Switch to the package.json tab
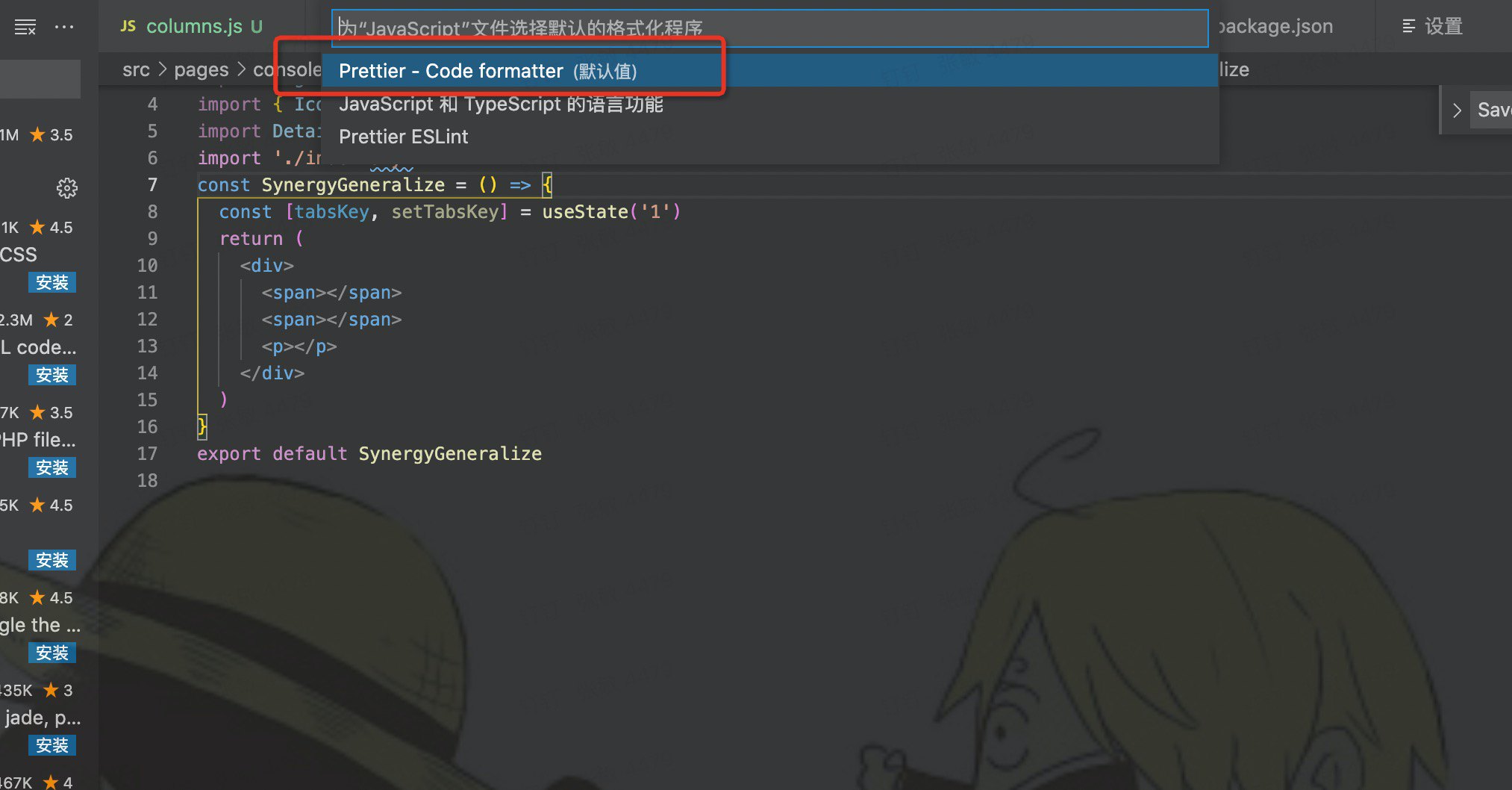Image resolution: width=1512 pixels, height=790 pixels. (1275, 26)
